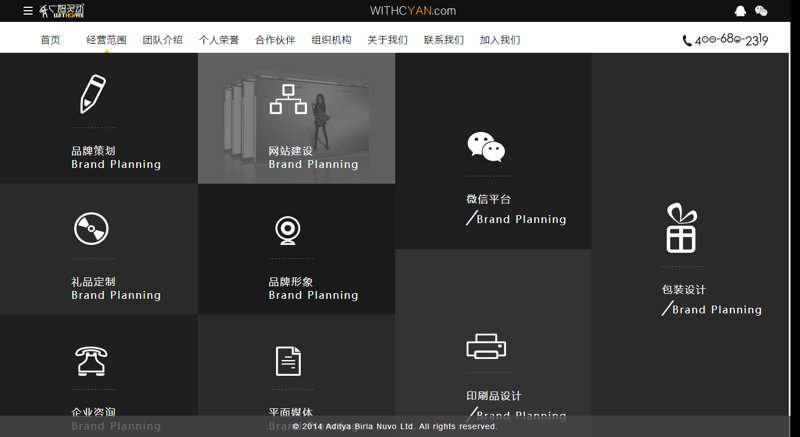Click the webcam icon for 品牌形象
This screenshot has width=800, height=437.
[288, 230]
